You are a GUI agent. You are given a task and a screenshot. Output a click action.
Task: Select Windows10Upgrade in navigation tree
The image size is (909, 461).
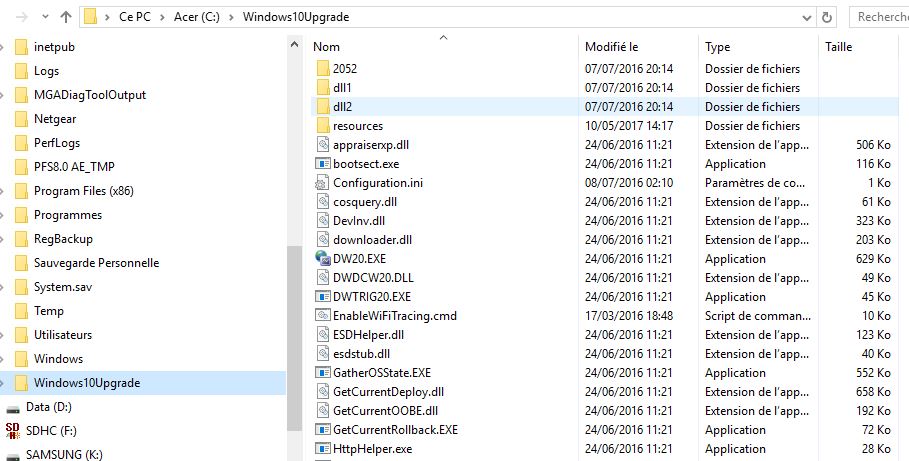(x=87, y=383)
